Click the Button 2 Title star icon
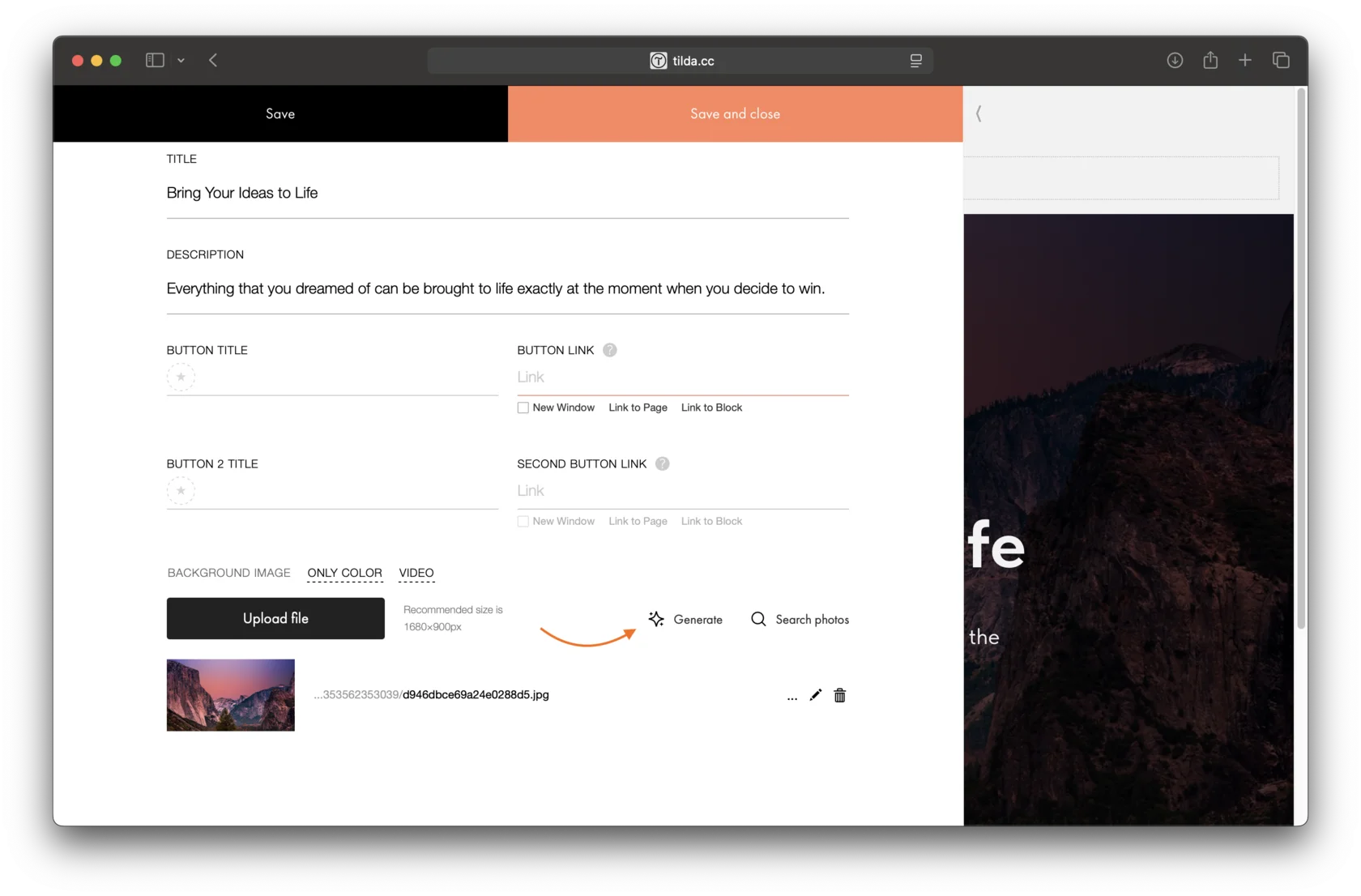The image size is (1361, 896). [x=181, y=490]
